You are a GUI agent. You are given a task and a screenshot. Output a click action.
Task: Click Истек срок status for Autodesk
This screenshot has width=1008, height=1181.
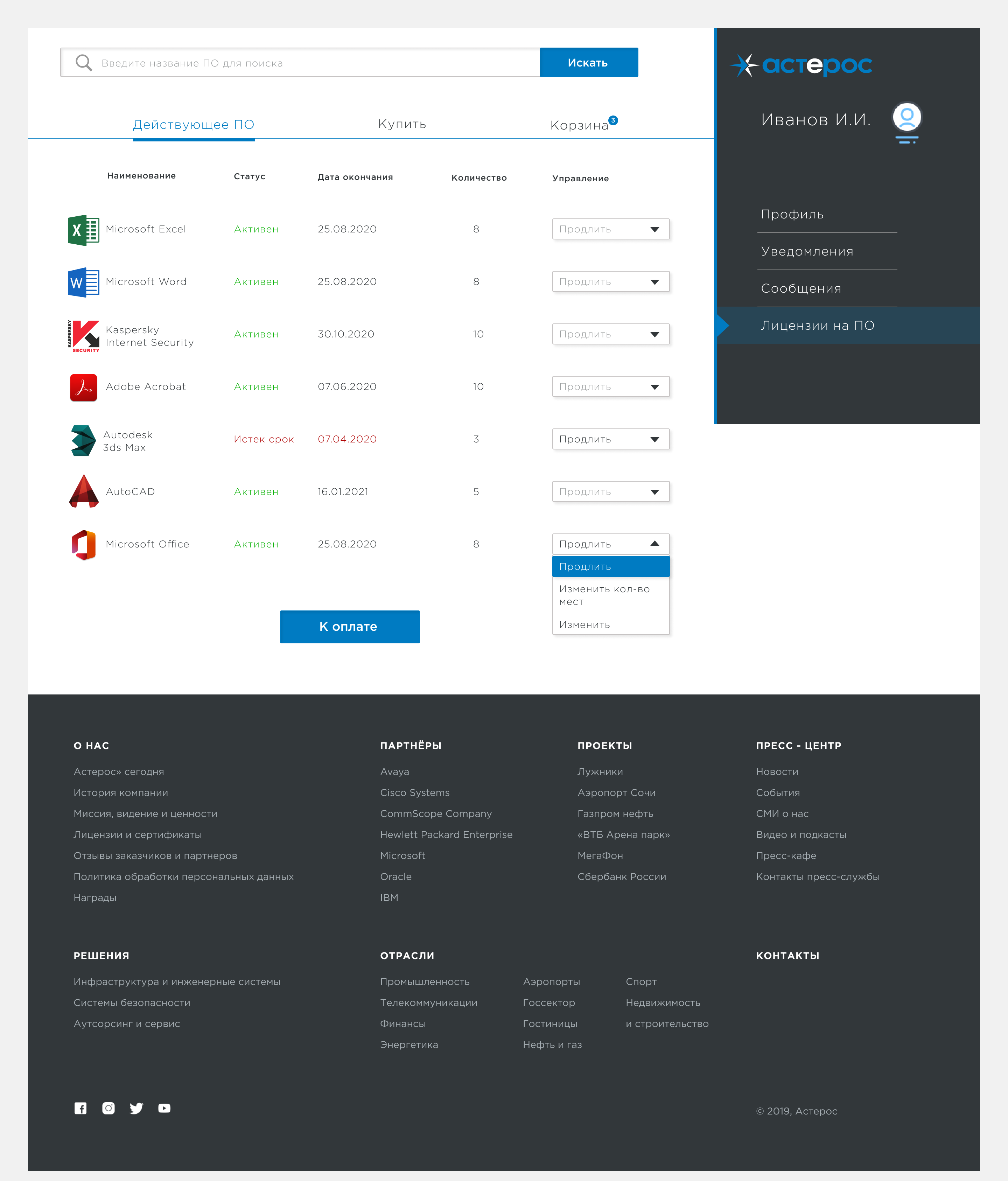click(x=264, y=439)
